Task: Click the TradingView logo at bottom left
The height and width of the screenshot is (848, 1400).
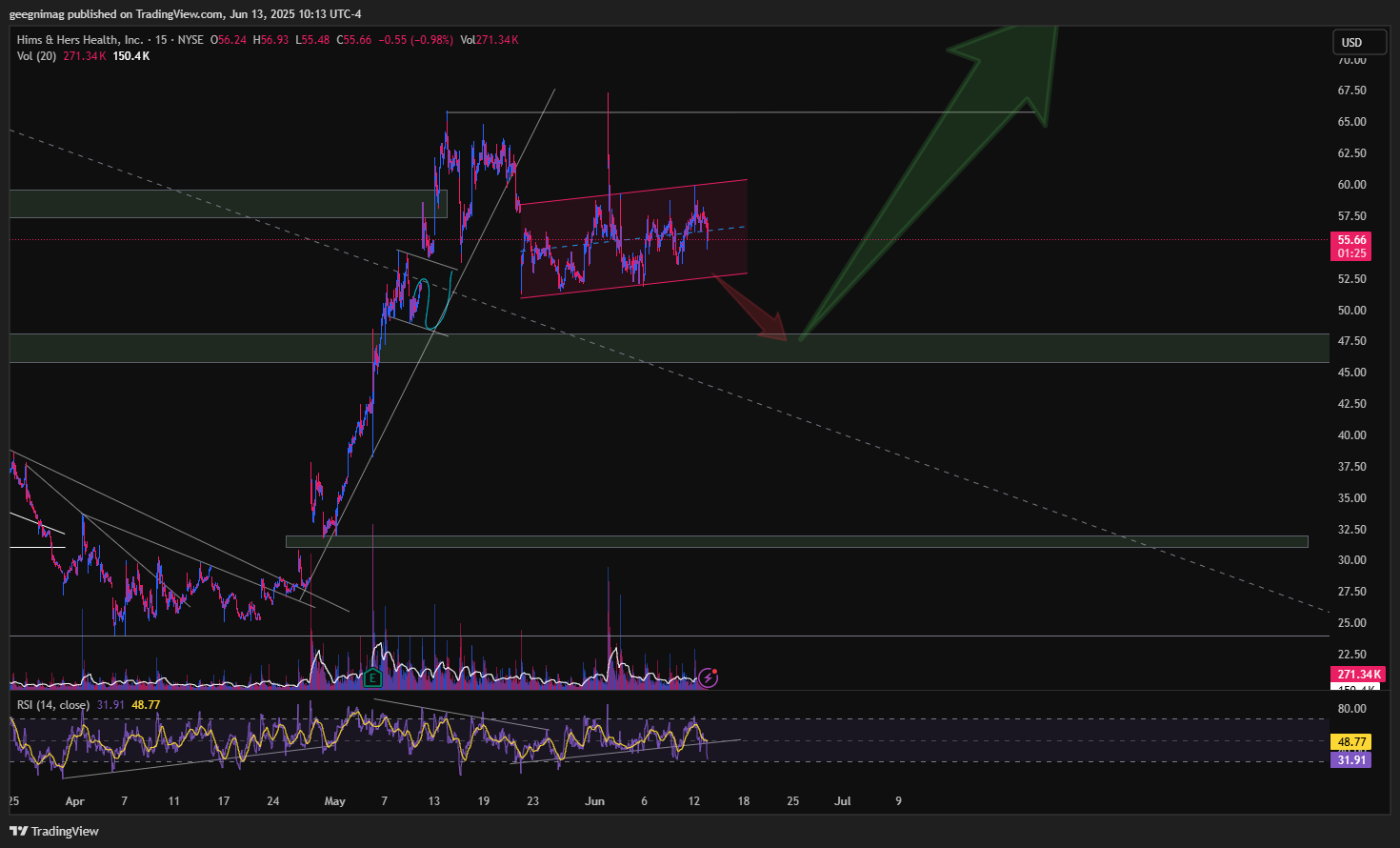Action: pos(54,831)
